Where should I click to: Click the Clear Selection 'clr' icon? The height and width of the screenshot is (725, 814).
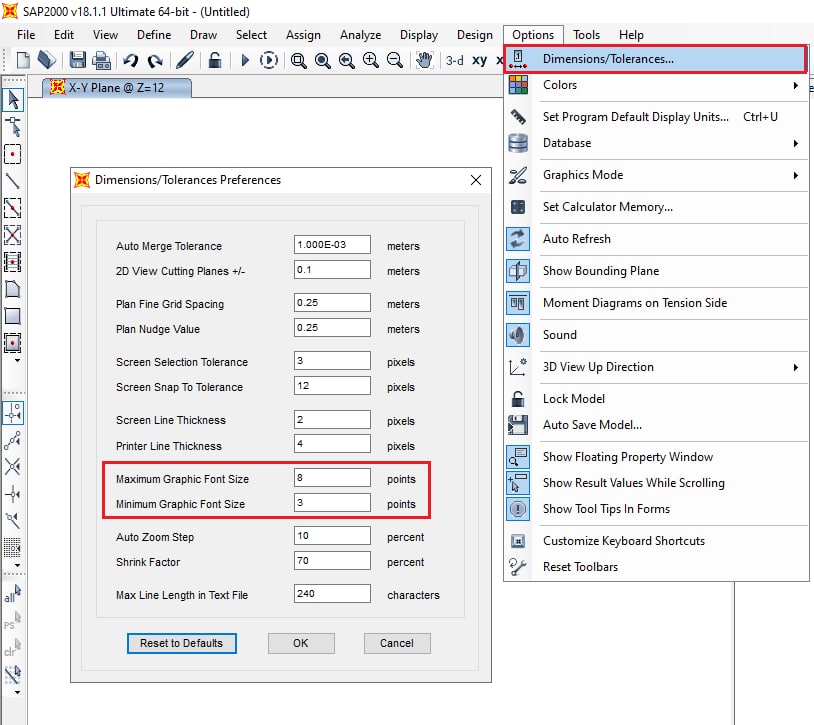12,648
